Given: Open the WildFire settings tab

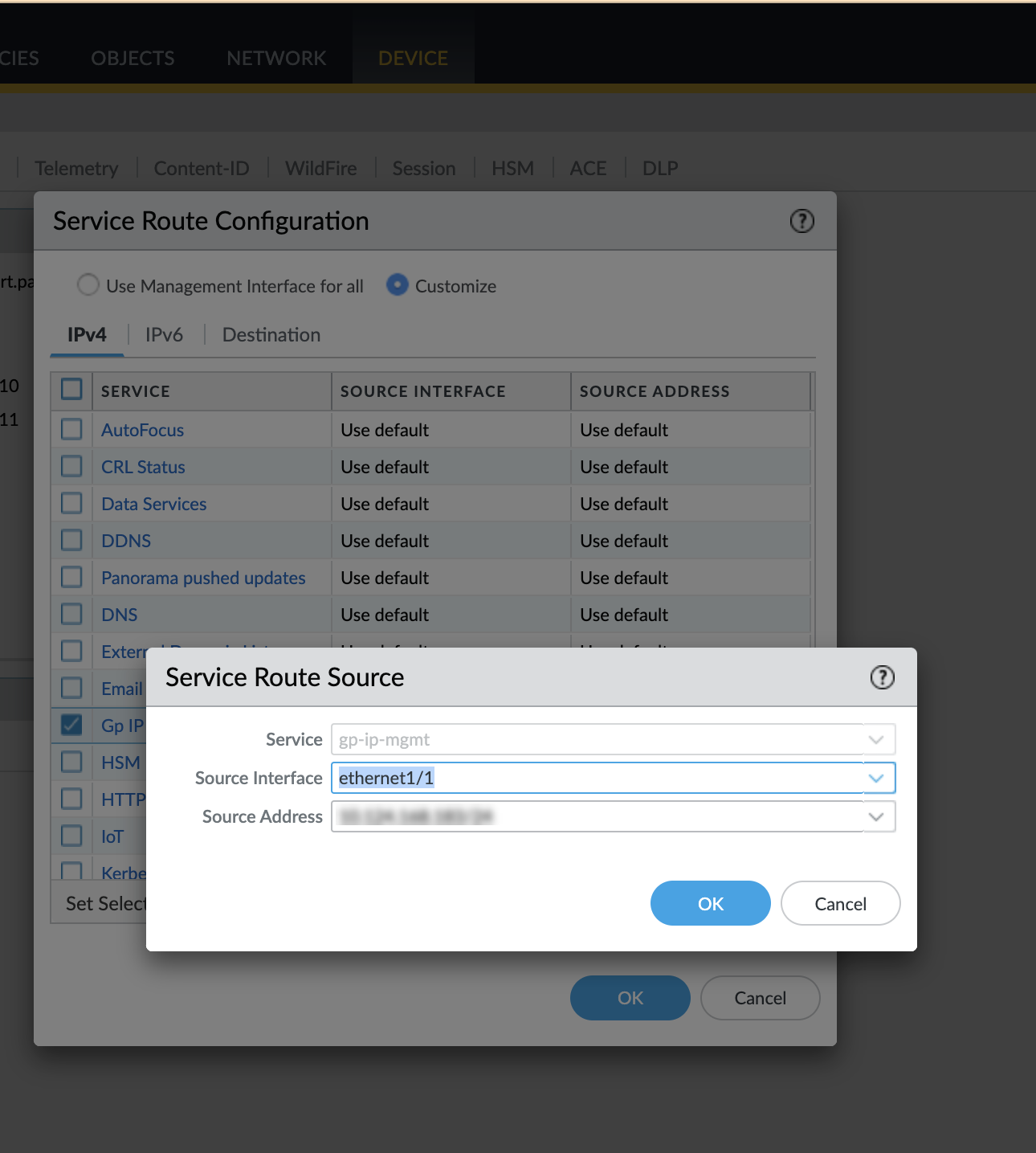Looking at the screenshot, I should tap(320, 168).
